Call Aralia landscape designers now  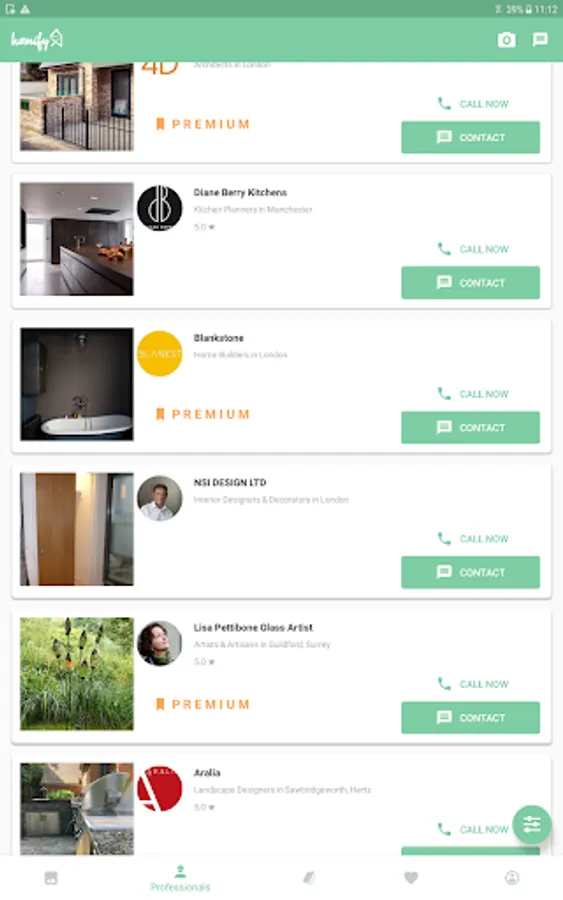[x=473, y=829]
